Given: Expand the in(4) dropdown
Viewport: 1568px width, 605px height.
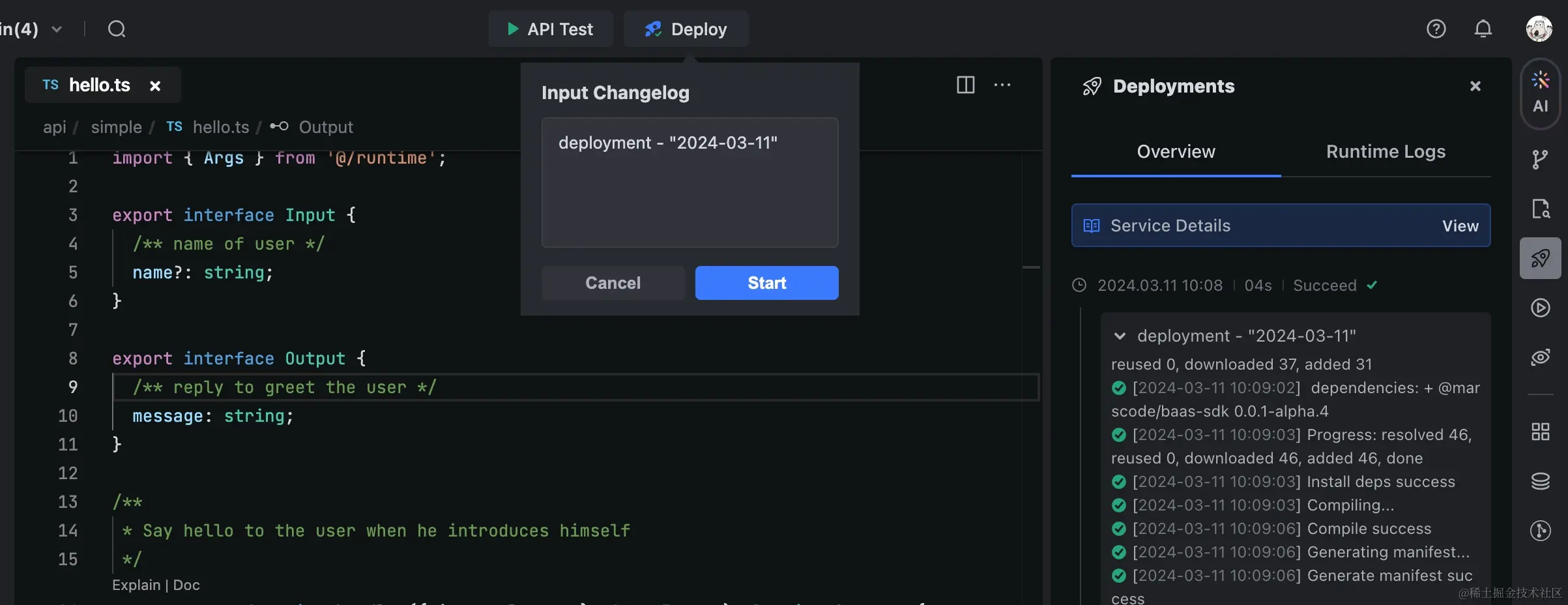Looking at the screenshot, I should [x=58, y=29].
